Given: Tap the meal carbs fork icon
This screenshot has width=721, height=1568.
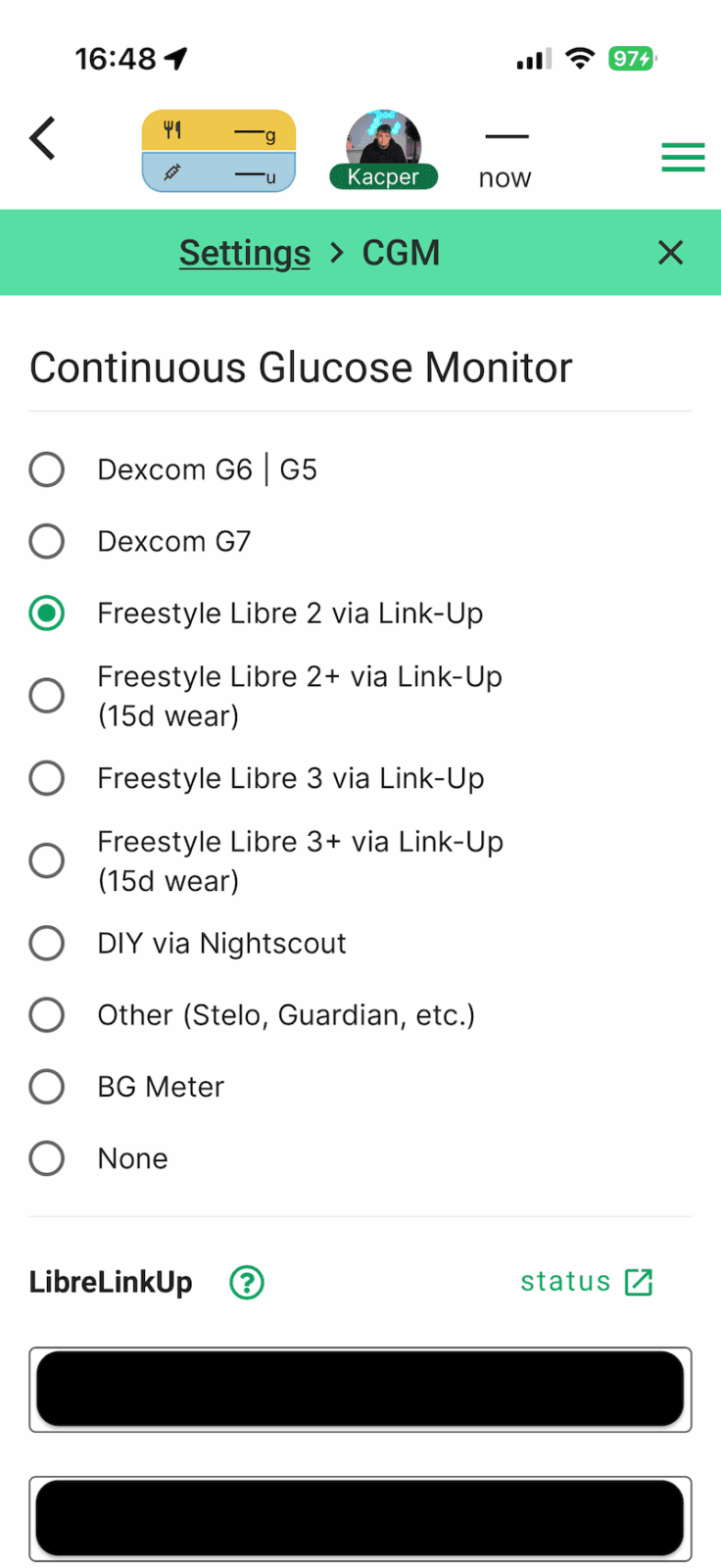Looking at the screenshot, I should (x=173, y=129).
